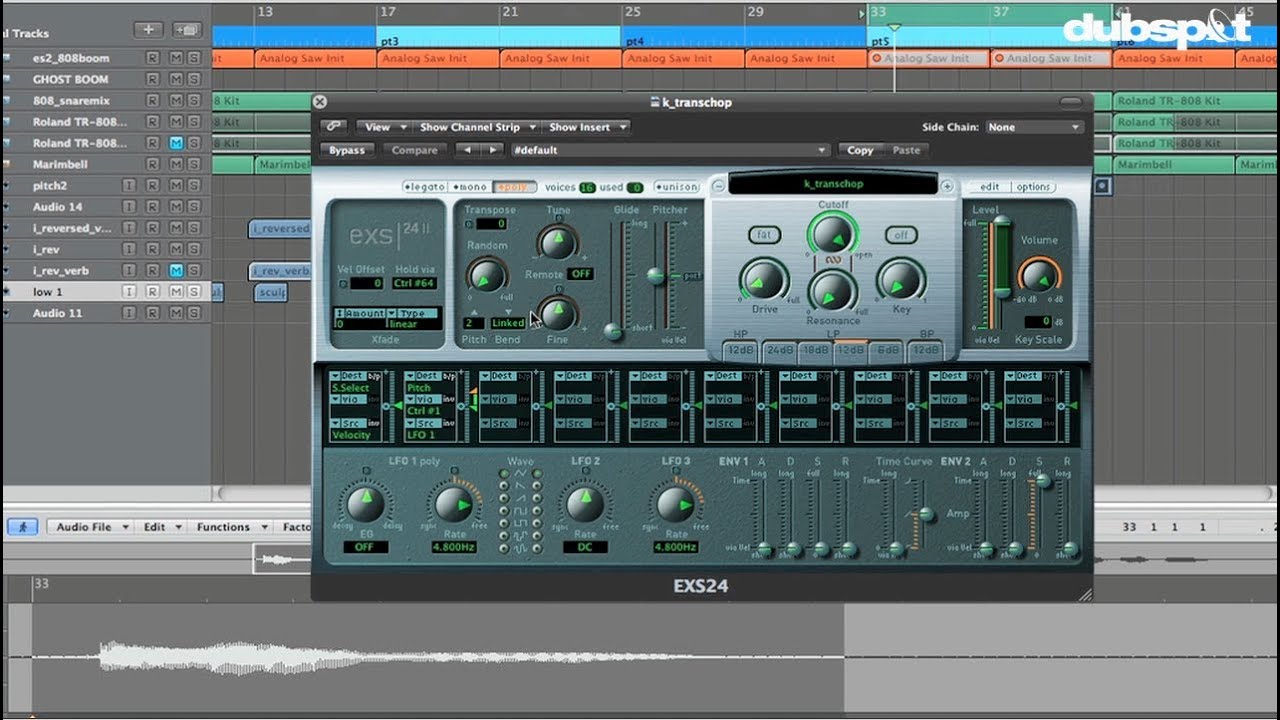The height and width of the screenshot is (720, 1280).
Task: Click the duplicate track icon
Action: 185,30
